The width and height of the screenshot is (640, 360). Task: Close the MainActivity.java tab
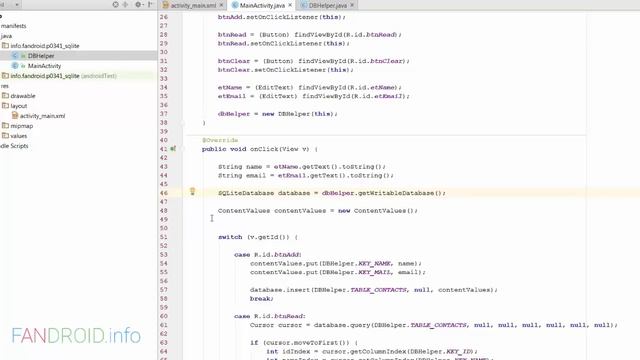pos(290,5)
